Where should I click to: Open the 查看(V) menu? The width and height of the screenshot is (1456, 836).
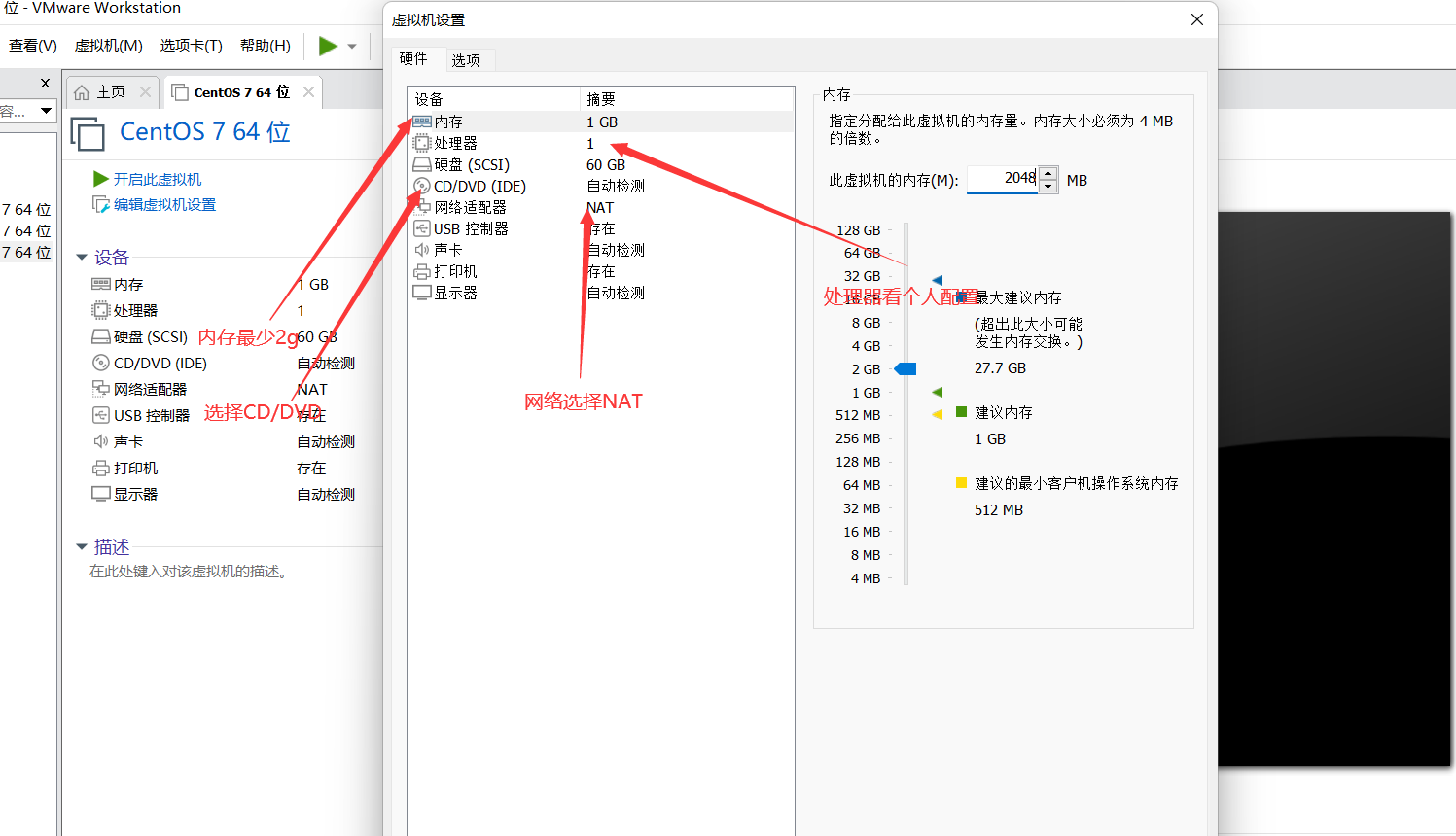[x=33, y=46]
